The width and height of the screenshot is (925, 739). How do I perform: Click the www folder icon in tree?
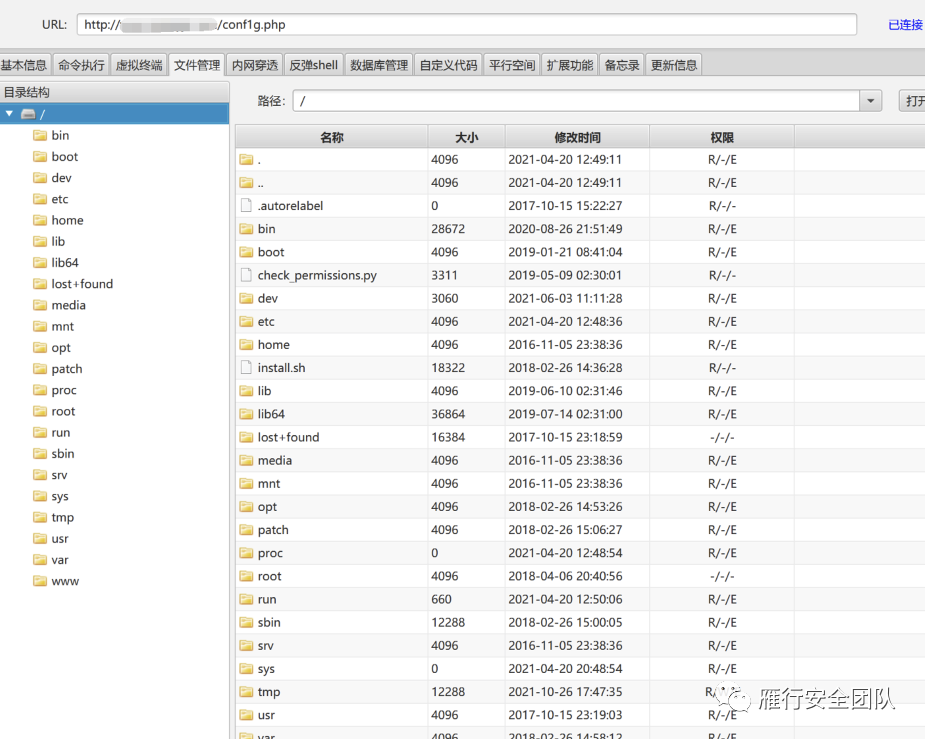pos(40,581)
